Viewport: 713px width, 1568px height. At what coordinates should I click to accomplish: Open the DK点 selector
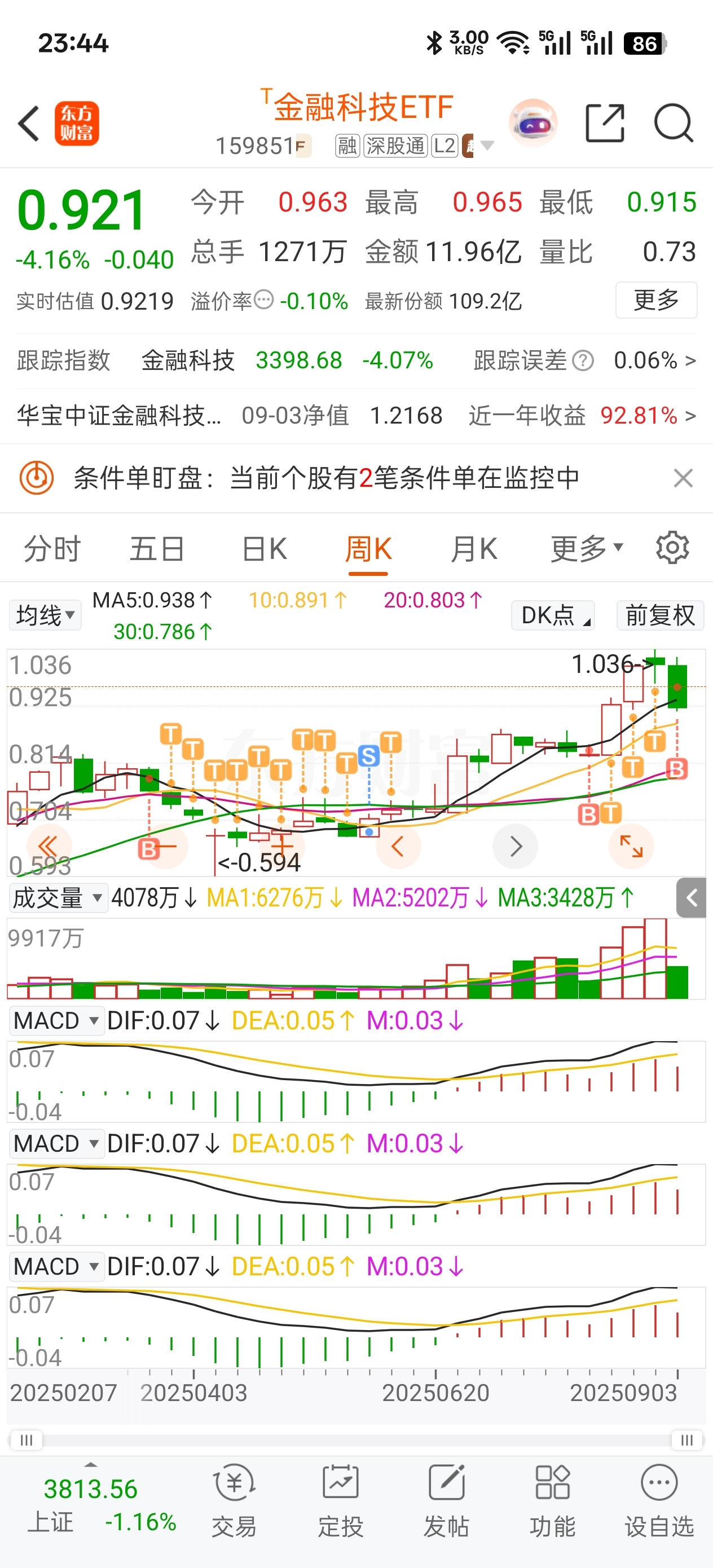(553, 615)
